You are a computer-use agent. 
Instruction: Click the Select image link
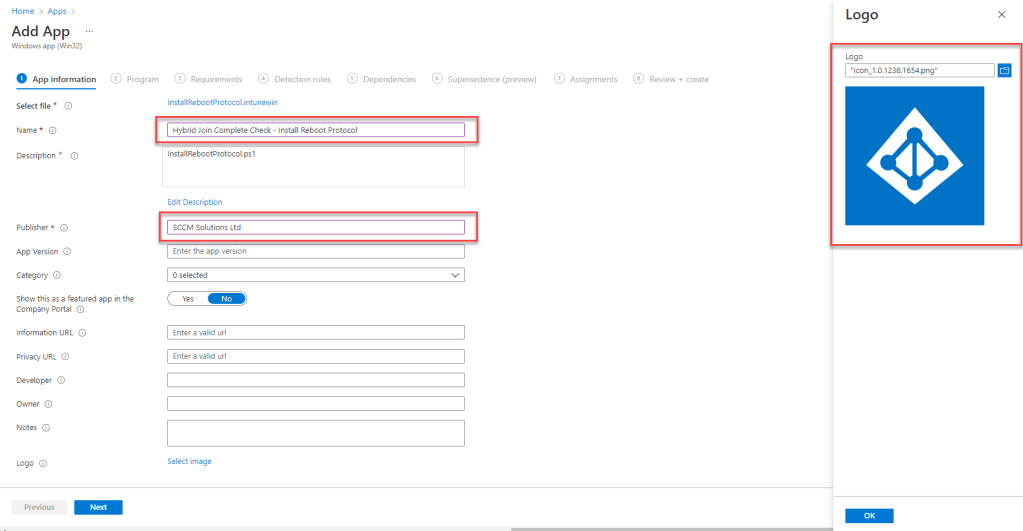coord(189,461)
